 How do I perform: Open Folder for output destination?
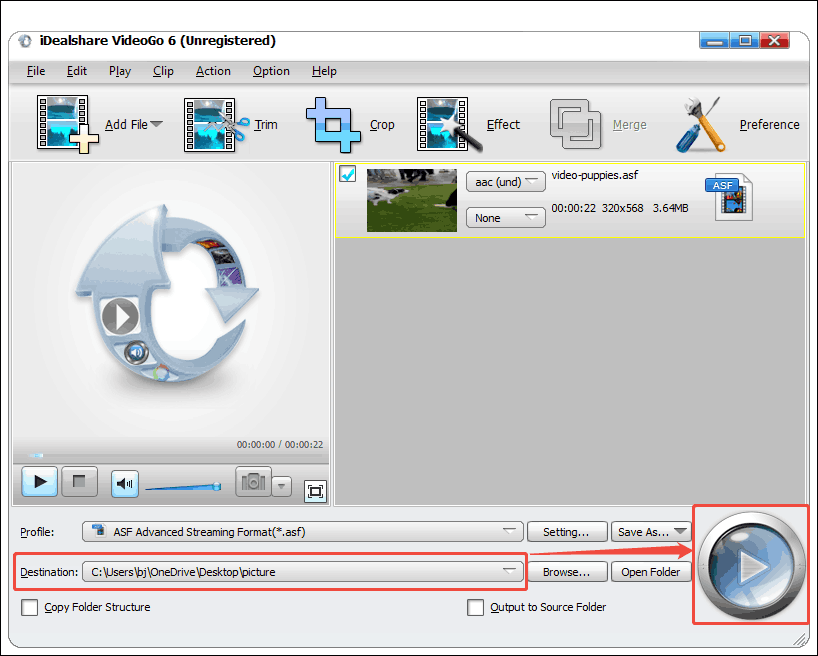coord(651,571)
